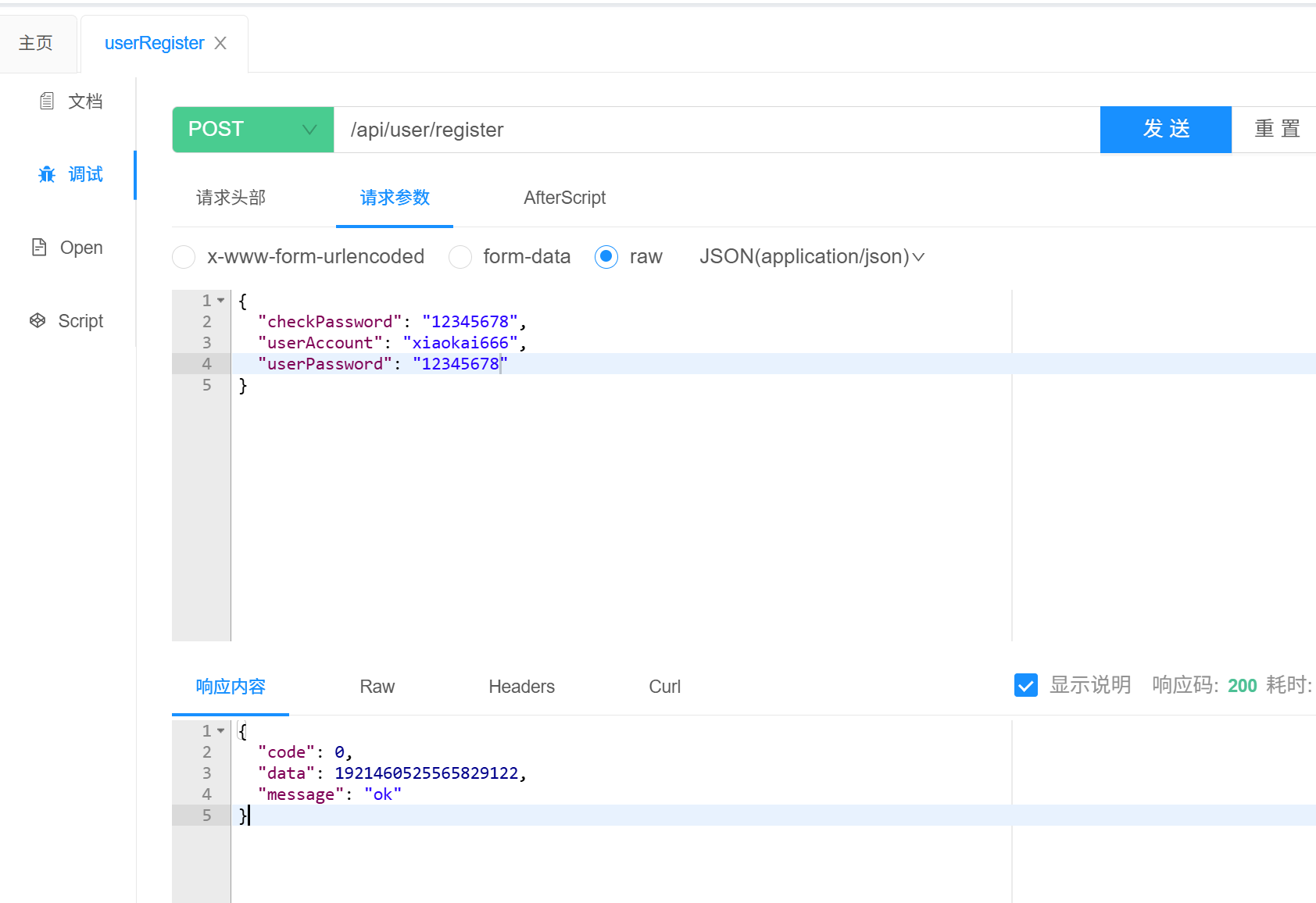Go to the 主页 home tab
Viewport: 1316px width, 903px height.
[36, 43]
